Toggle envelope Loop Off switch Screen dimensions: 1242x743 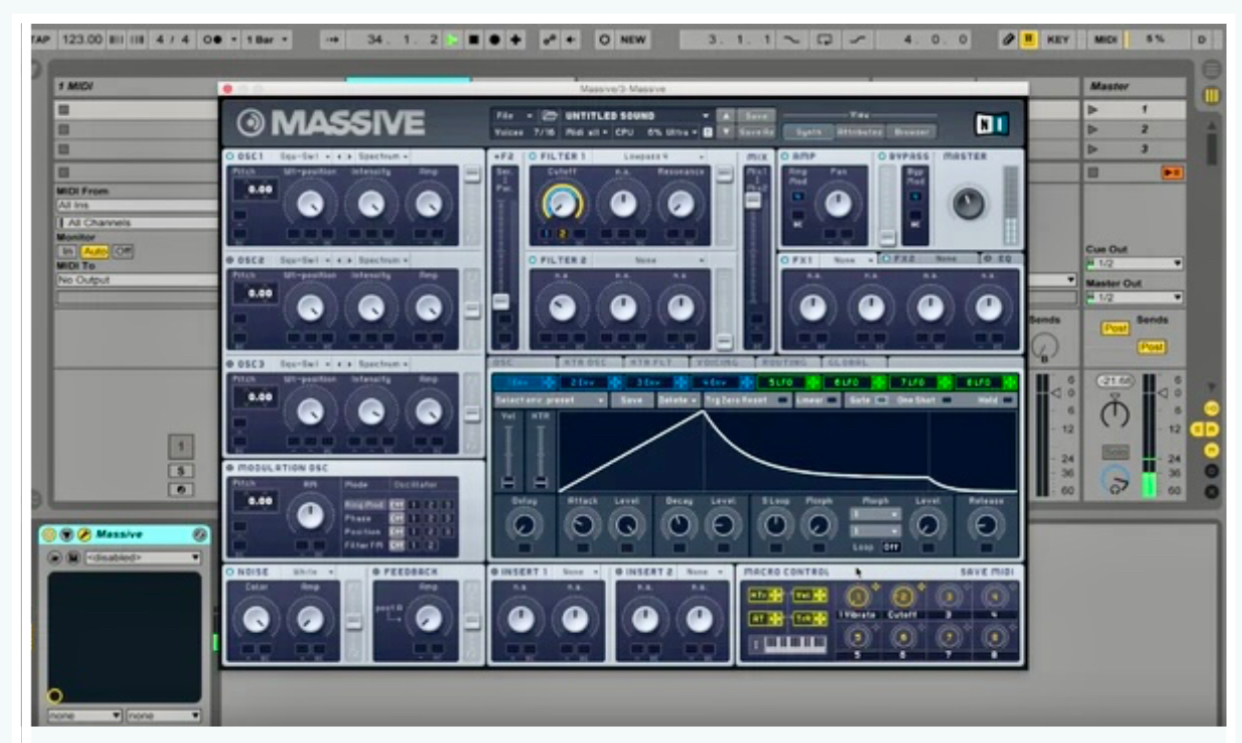[891, 547]
